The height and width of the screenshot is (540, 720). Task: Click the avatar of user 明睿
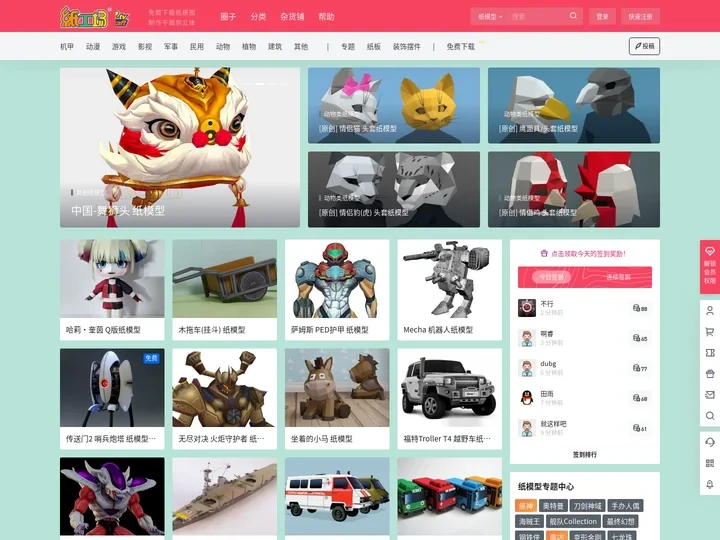click(x=527, y=338)
